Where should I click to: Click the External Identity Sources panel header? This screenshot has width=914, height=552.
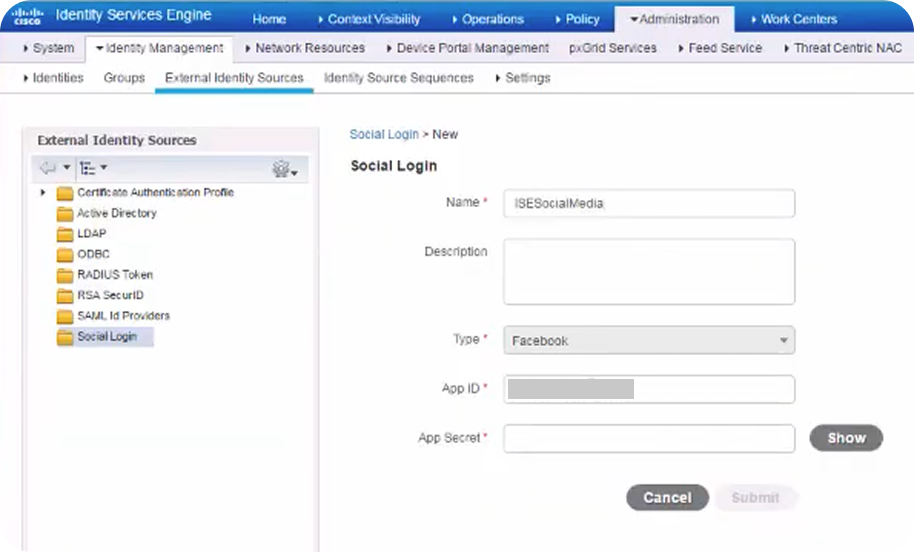coord(117,140)
